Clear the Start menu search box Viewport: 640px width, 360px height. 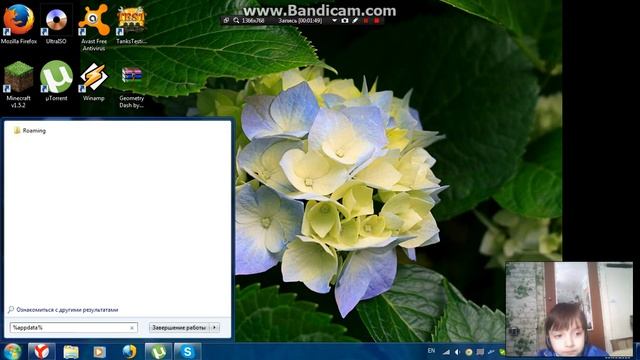(x=132, y=328)
